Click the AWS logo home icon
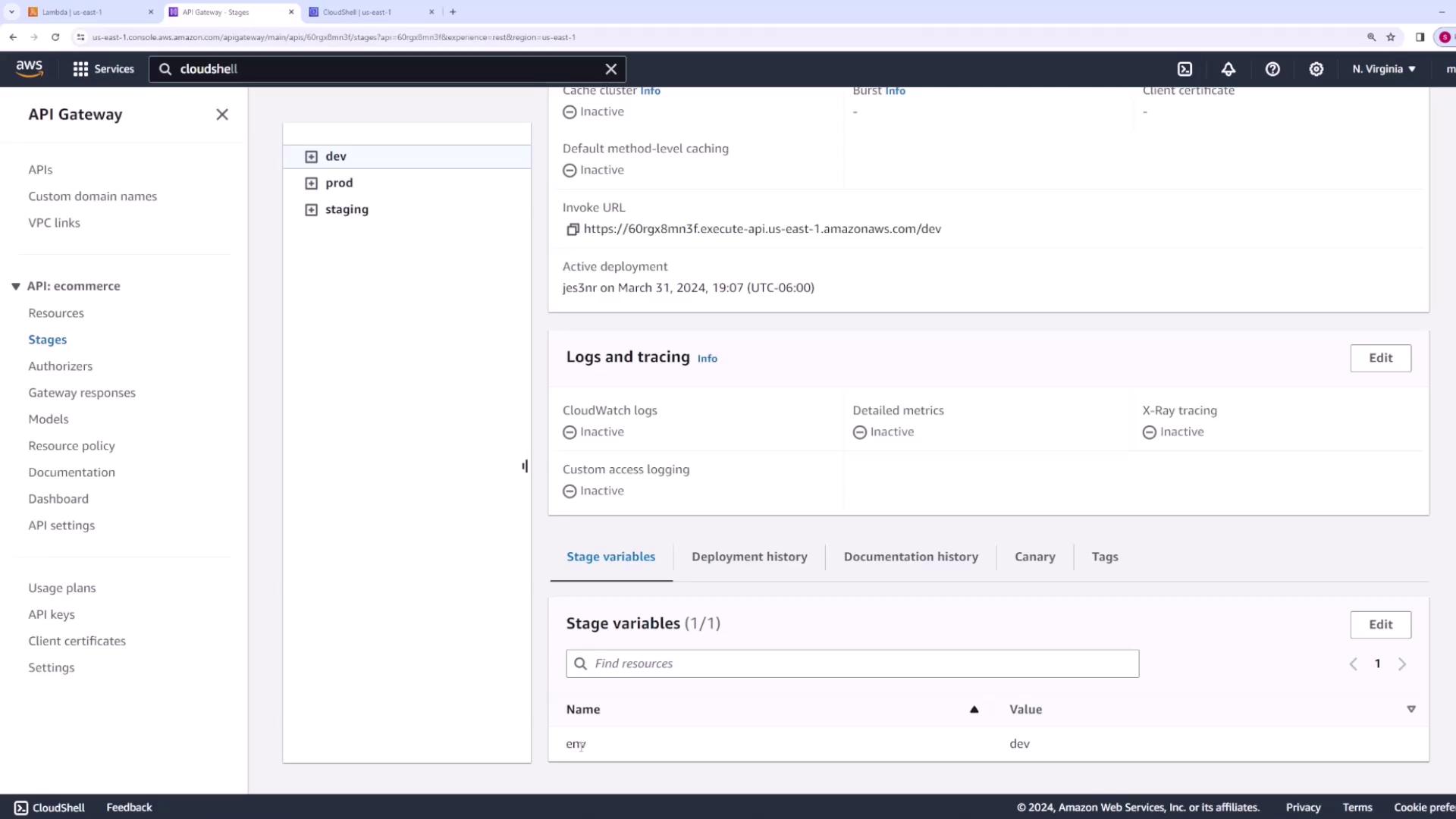Viewport: 1456px width, 819px height. point(30,68)
